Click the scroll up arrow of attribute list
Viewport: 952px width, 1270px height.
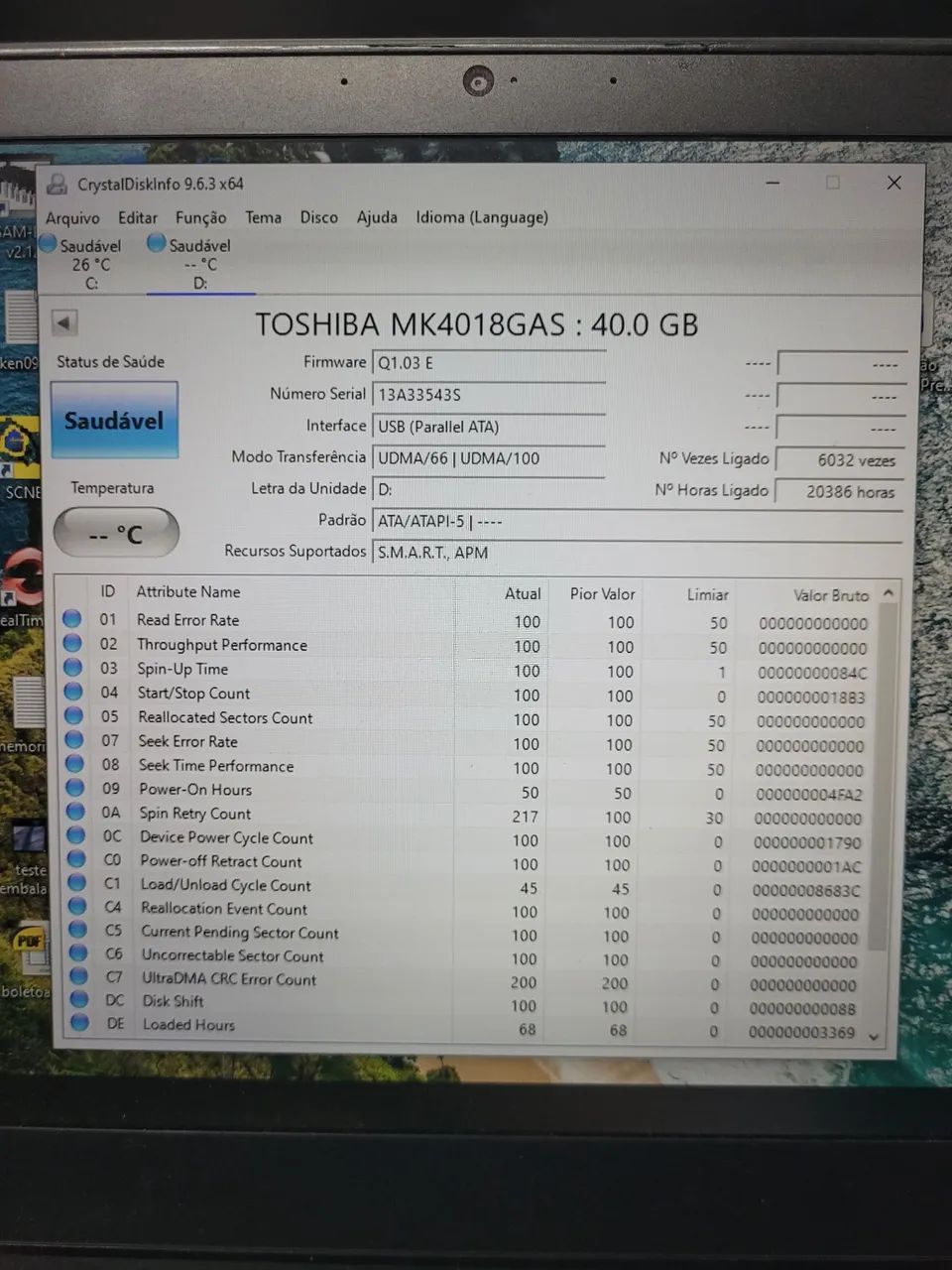[x=888, y=593]
